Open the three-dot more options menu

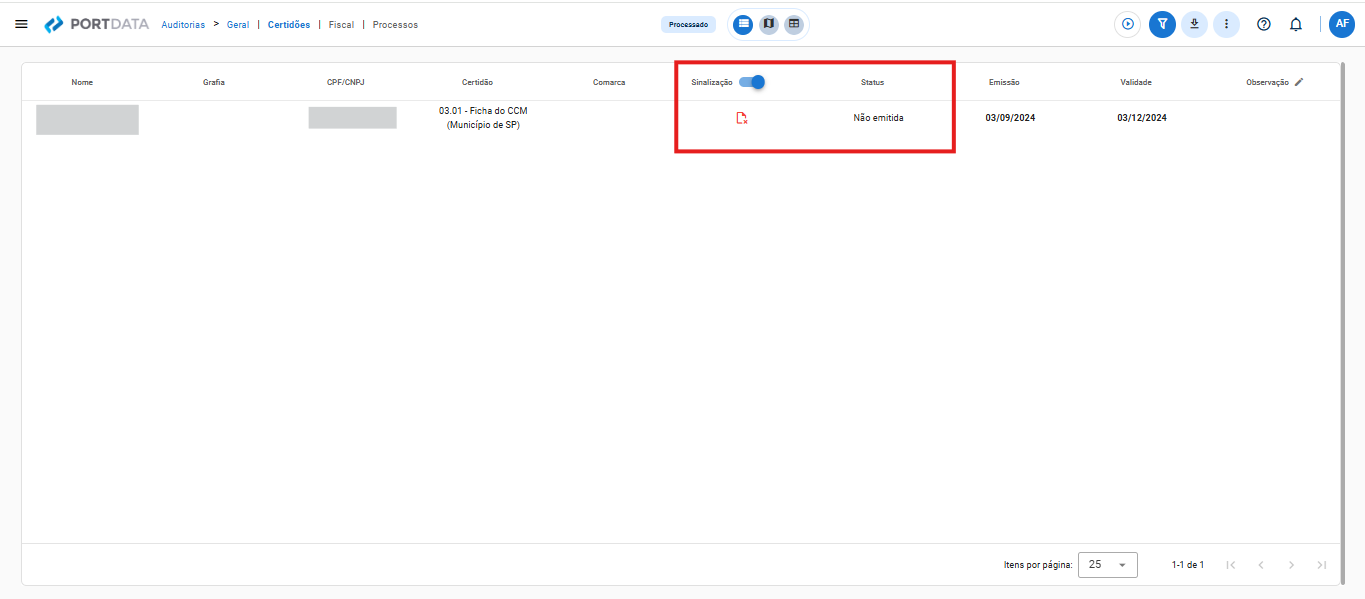(1227, 24)
